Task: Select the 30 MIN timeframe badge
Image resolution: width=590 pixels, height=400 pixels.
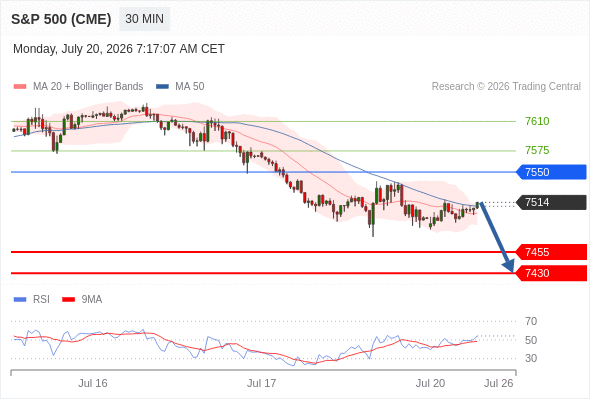Action: pos(144,19)
